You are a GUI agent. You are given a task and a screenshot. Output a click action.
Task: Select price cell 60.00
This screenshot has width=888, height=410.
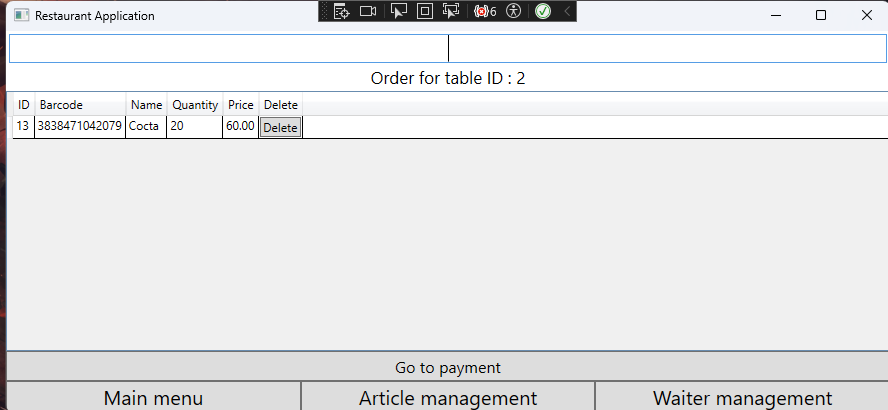point(241,126)
